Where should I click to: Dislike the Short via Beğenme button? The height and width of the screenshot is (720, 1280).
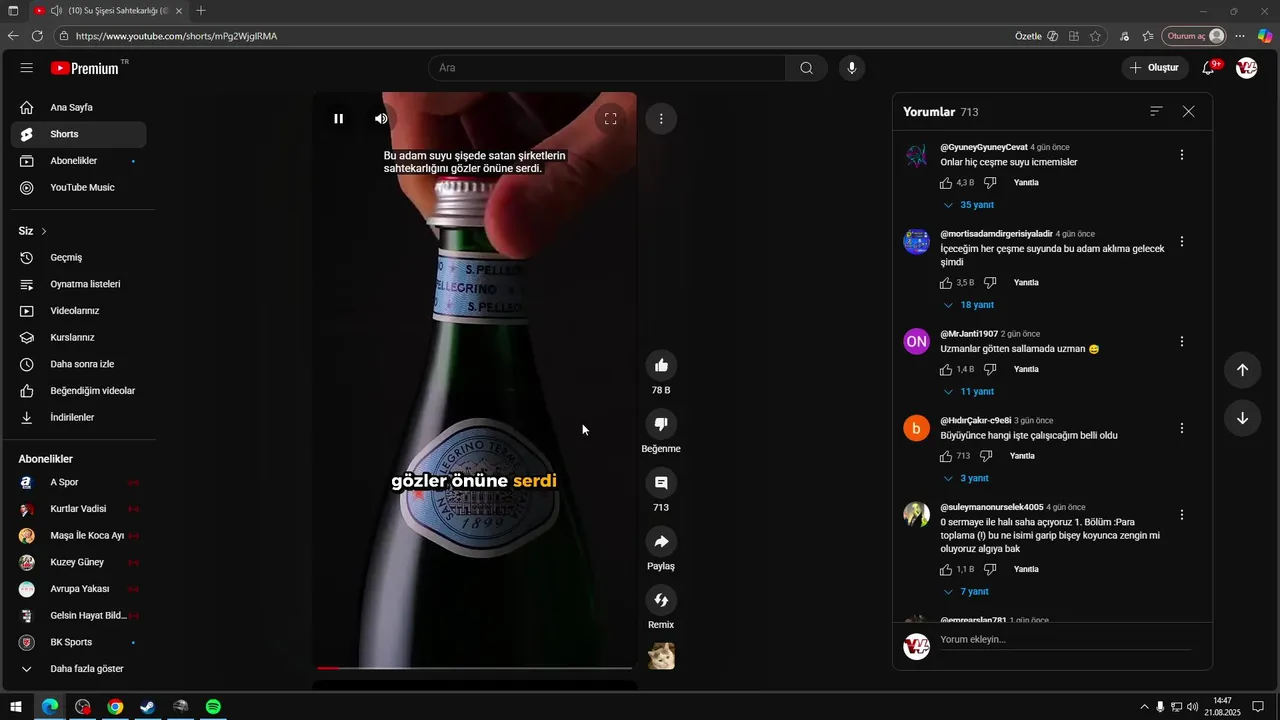(x=661, y=424)
